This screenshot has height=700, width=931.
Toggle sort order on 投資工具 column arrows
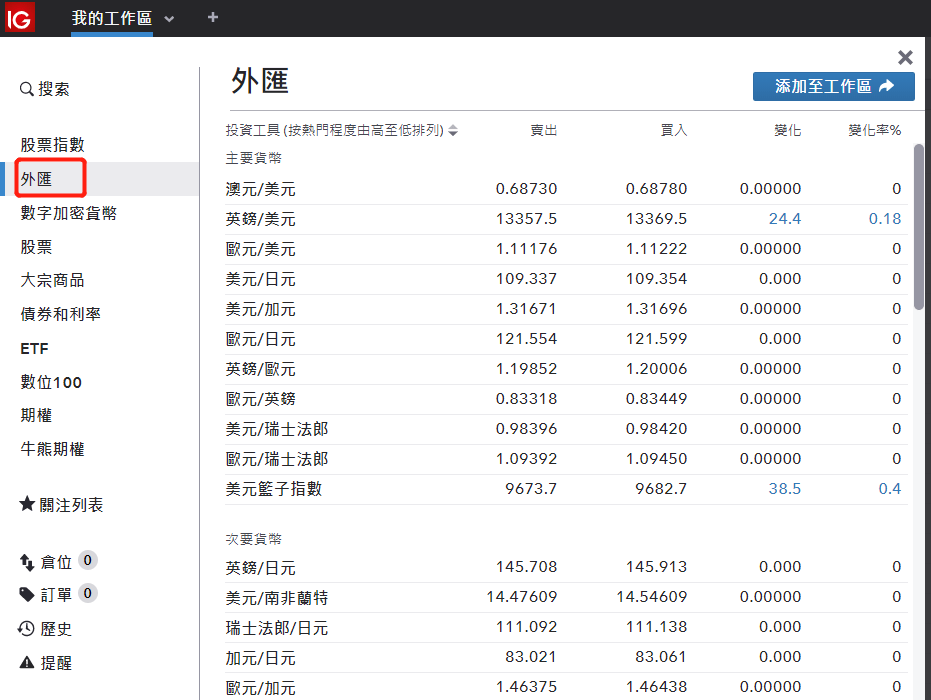pos(453,130)
